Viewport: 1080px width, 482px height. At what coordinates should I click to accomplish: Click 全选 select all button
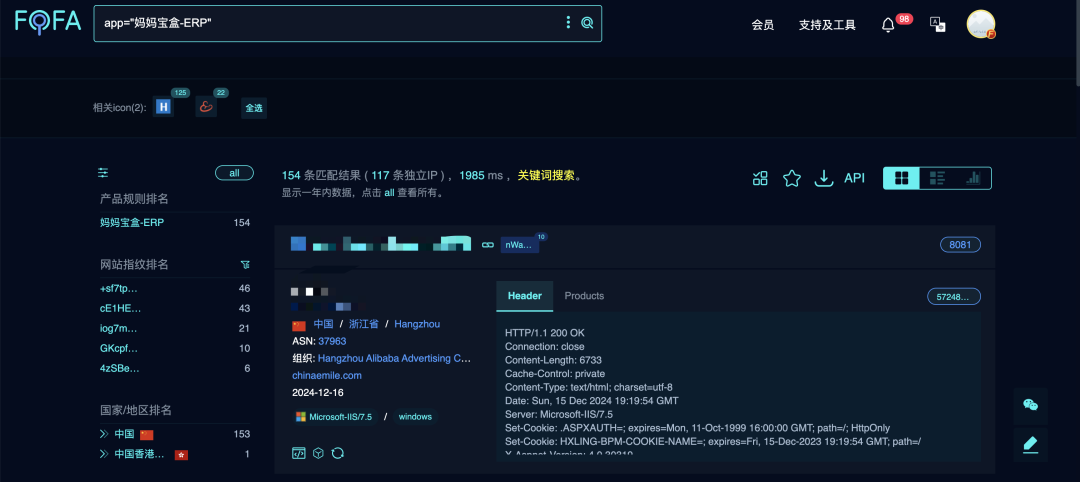(254, 108)
